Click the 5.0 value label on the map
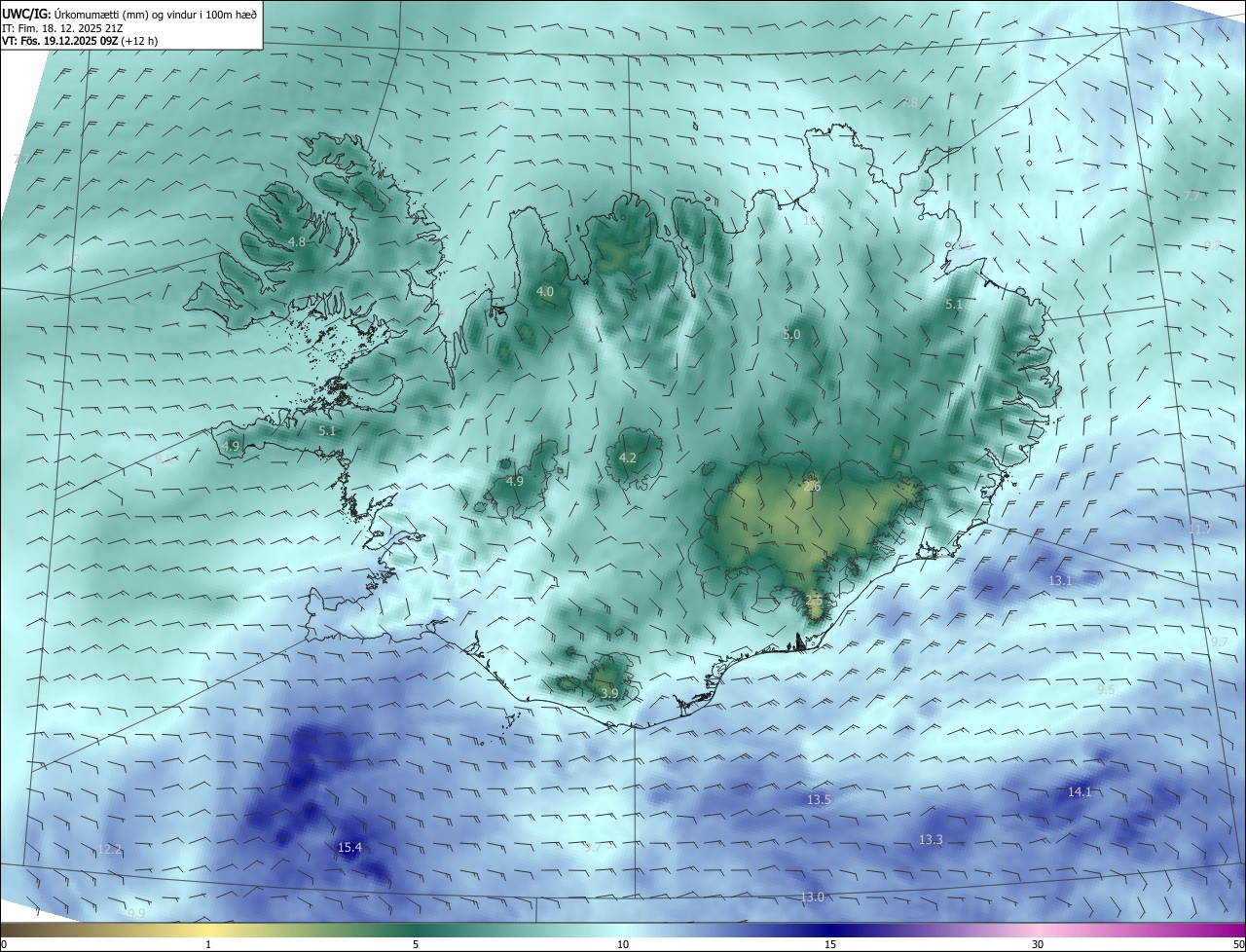 (791, 334)
